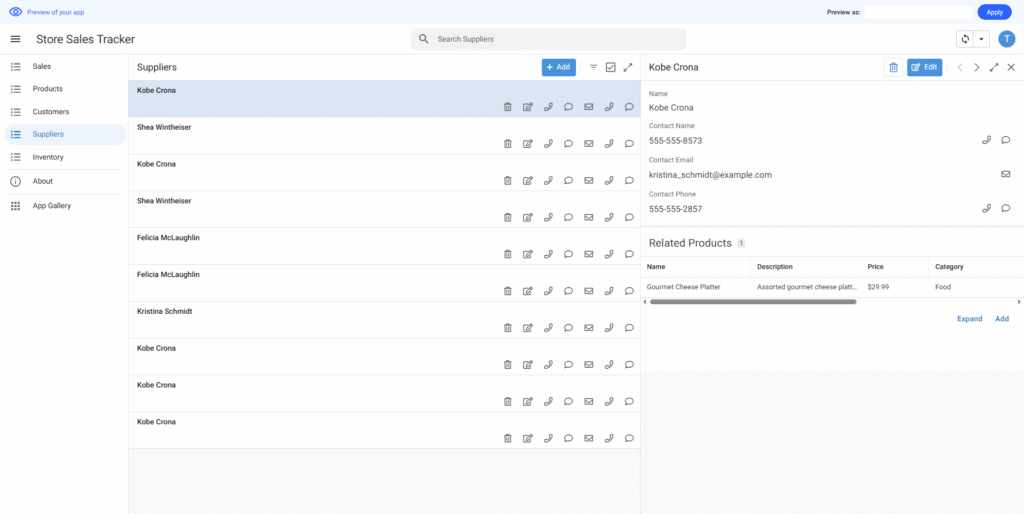
Task: Toggle the hamburger navigation menu
Action: point(15,39)
